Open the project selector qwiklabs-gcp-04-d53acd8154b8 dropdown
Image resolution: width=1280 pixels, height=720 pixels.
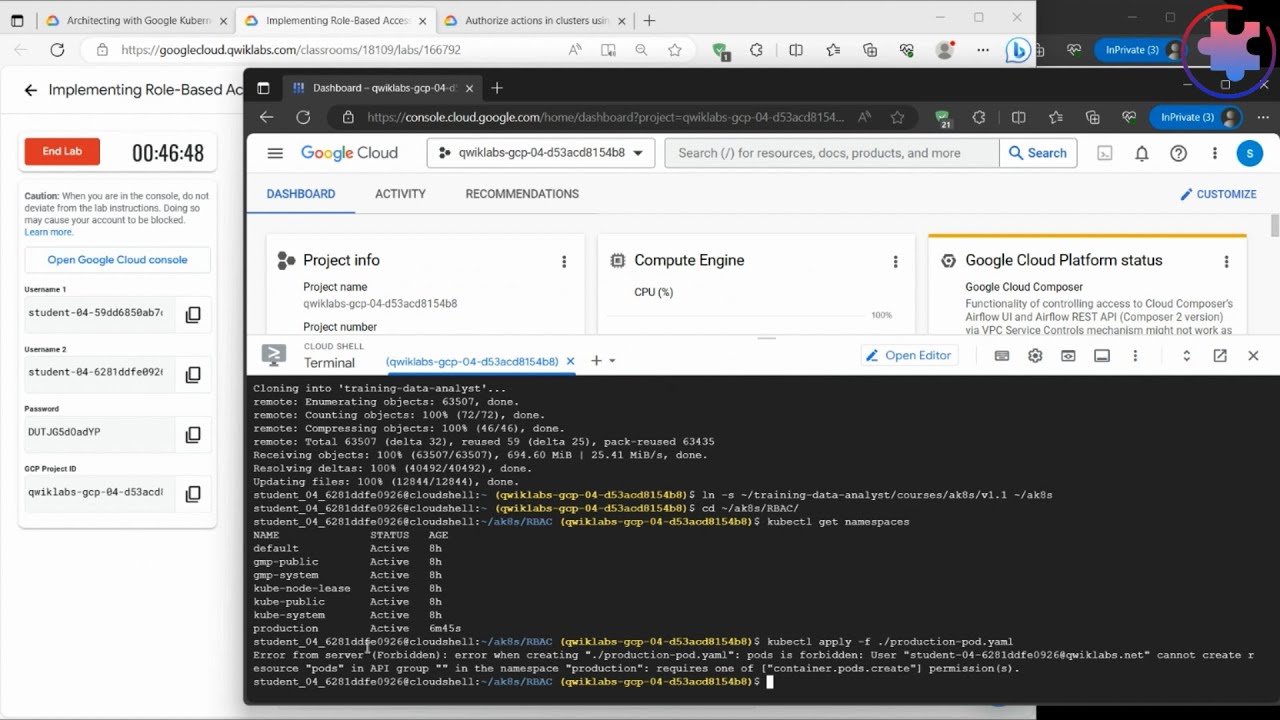pyautogui.click(x=541, y=153)
